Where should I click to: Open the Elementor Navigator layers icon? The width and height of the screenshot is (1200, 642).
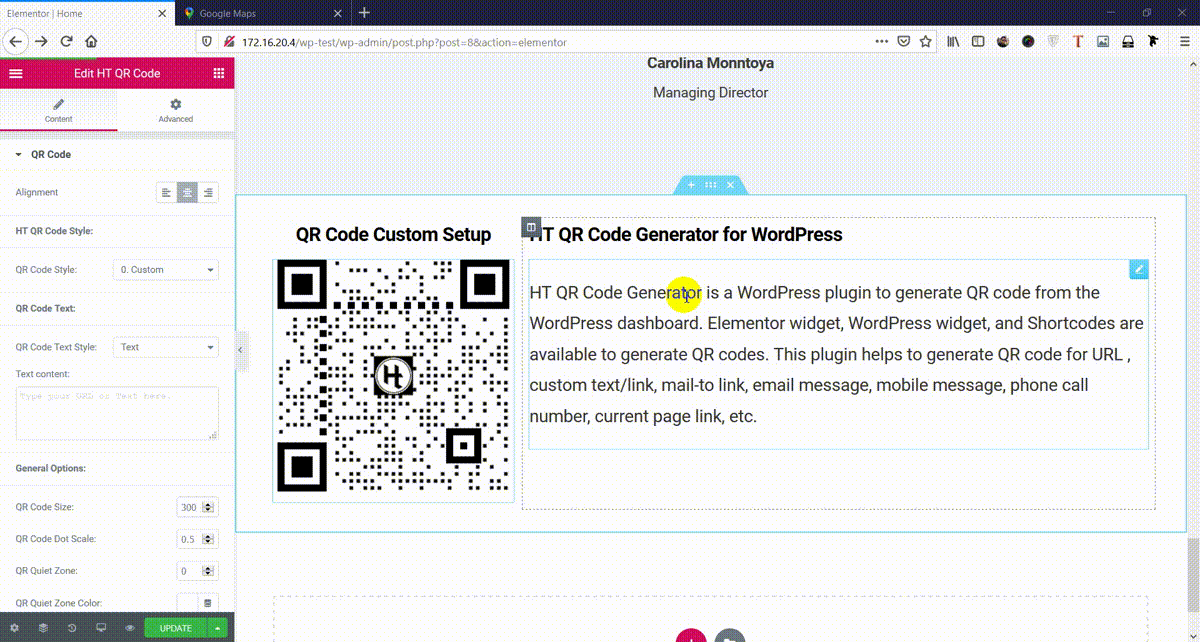pyautogui.click(x=44, y=628)
